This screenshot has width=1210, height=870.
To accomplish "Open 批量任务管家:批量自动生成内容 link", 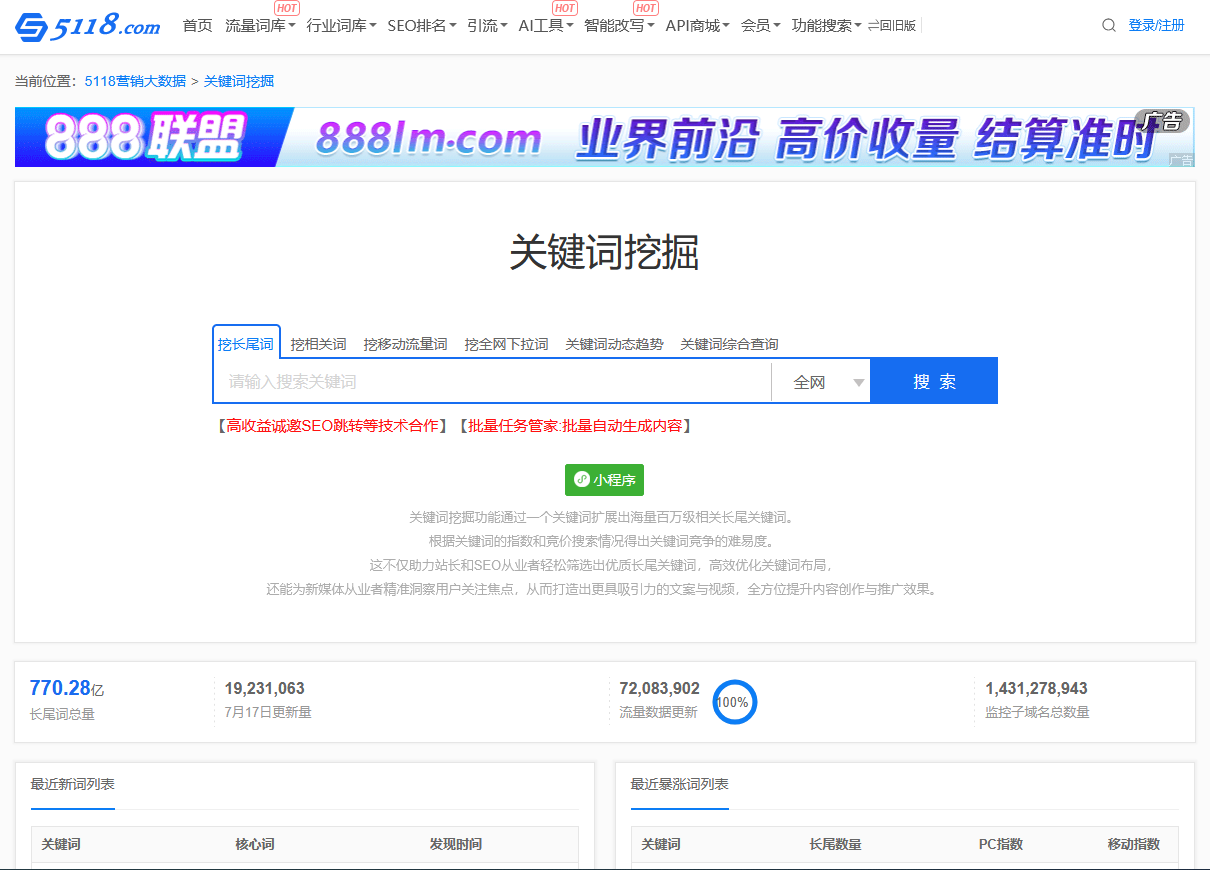I will (575, 426).
